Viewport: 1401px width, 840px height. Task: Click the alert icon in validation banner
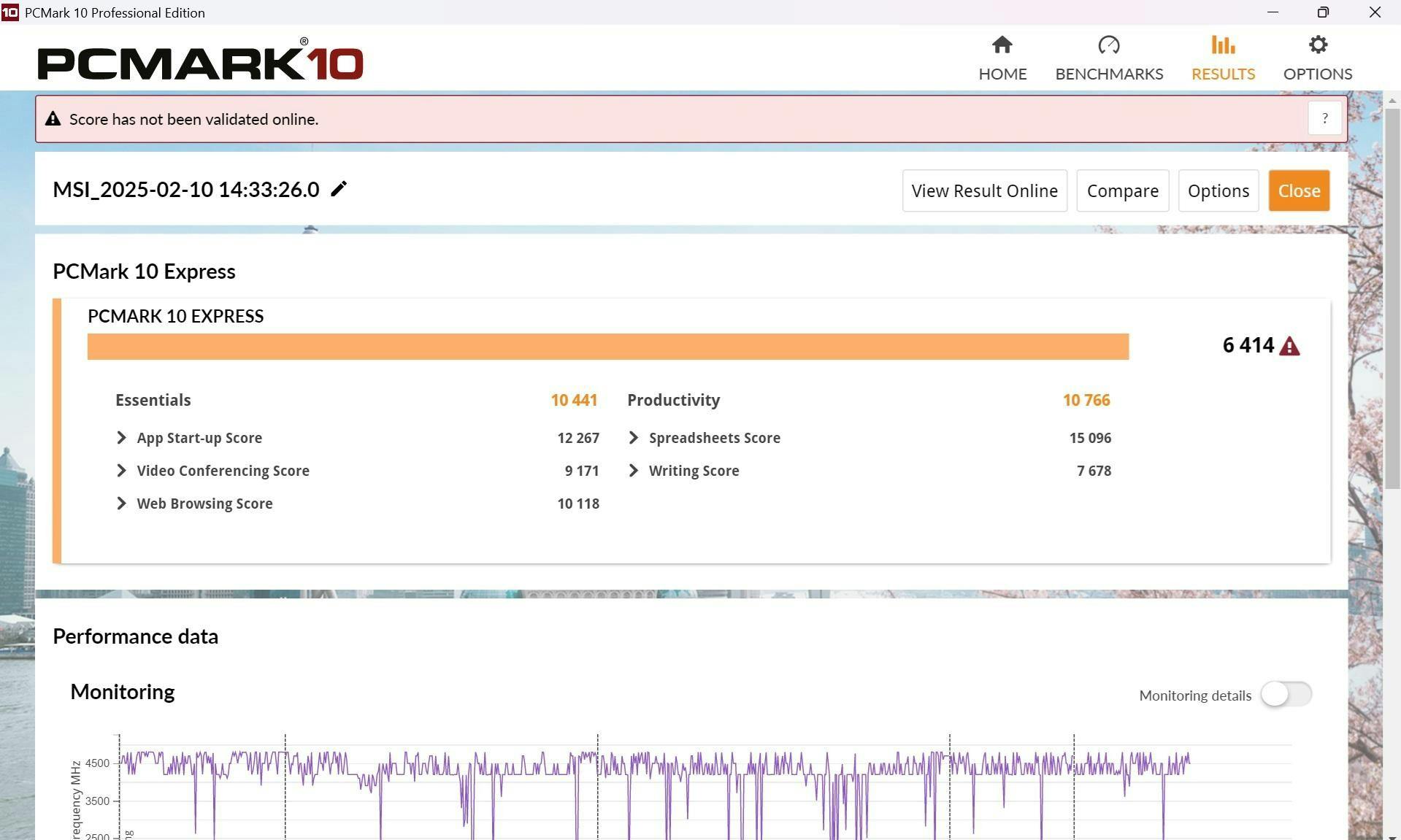tap(53, 119)
